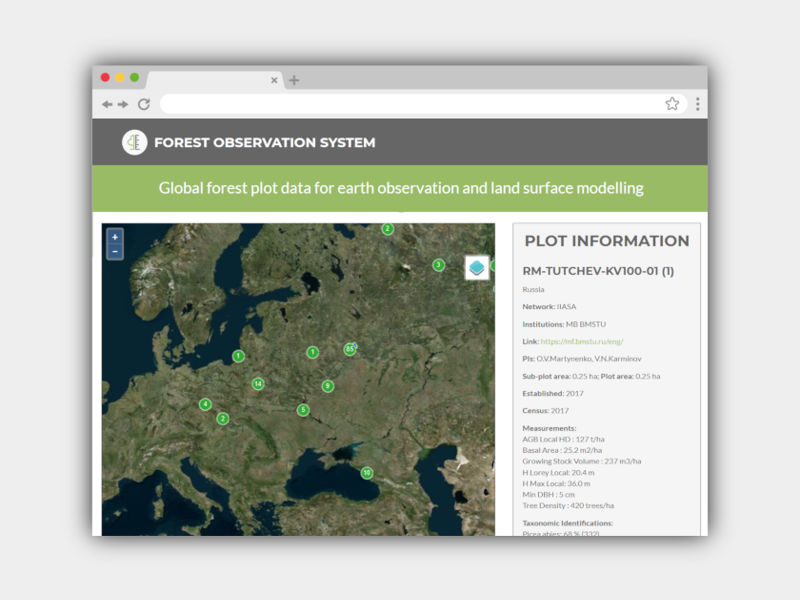Click the Taxonomic Identifications heading
The width and height of the screenshot is (800, 600).
pos(567,523)
